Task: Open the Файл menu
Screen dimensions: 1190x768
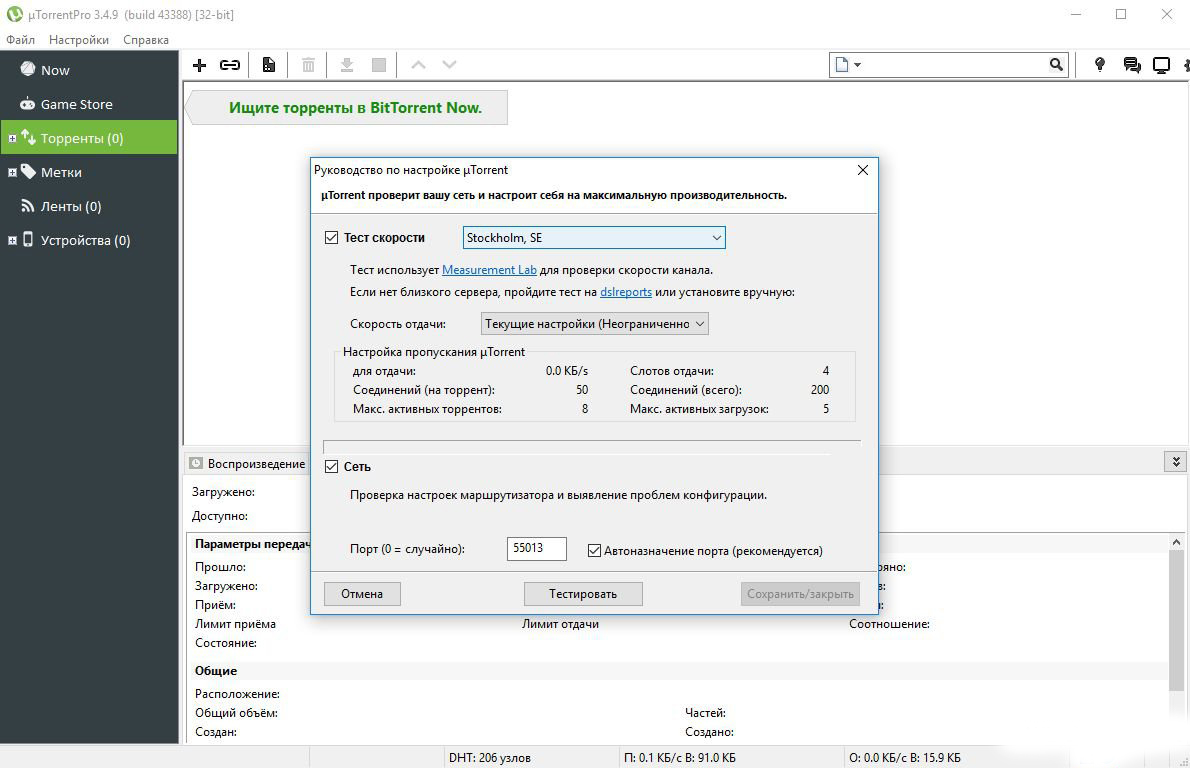Action: 20,39
